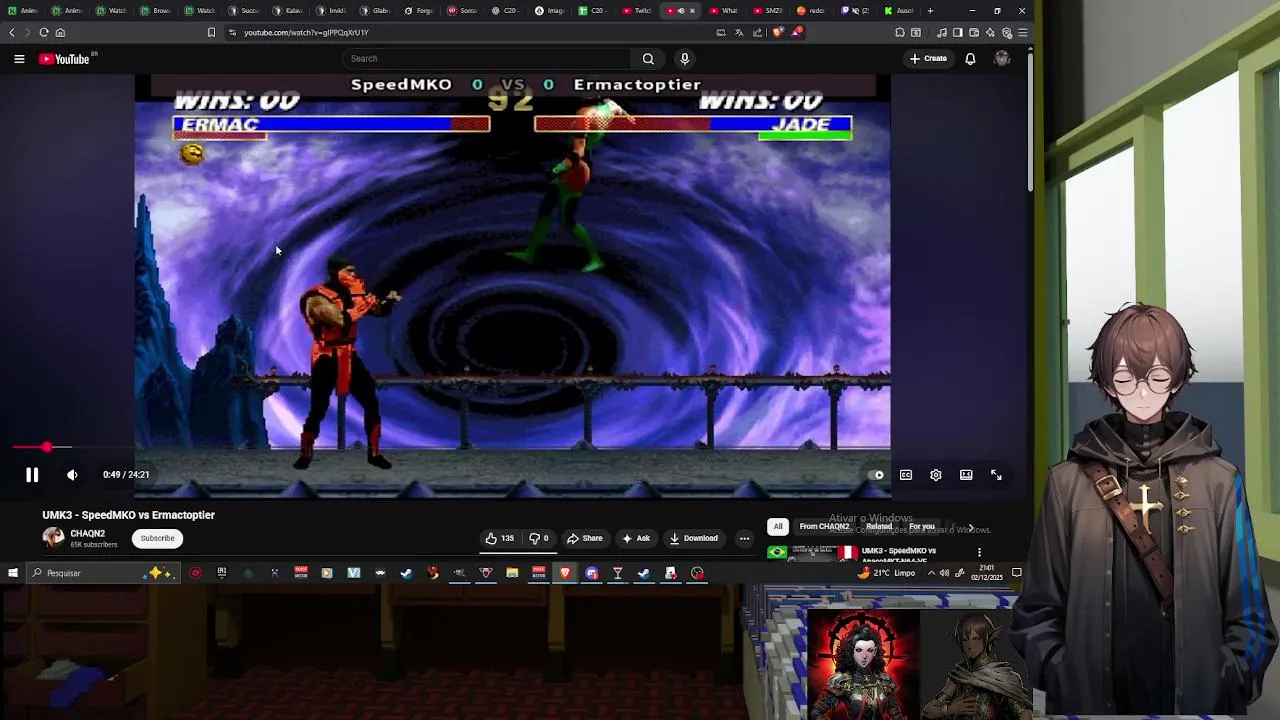Open the Brave Rewards triangle icon

796,32
